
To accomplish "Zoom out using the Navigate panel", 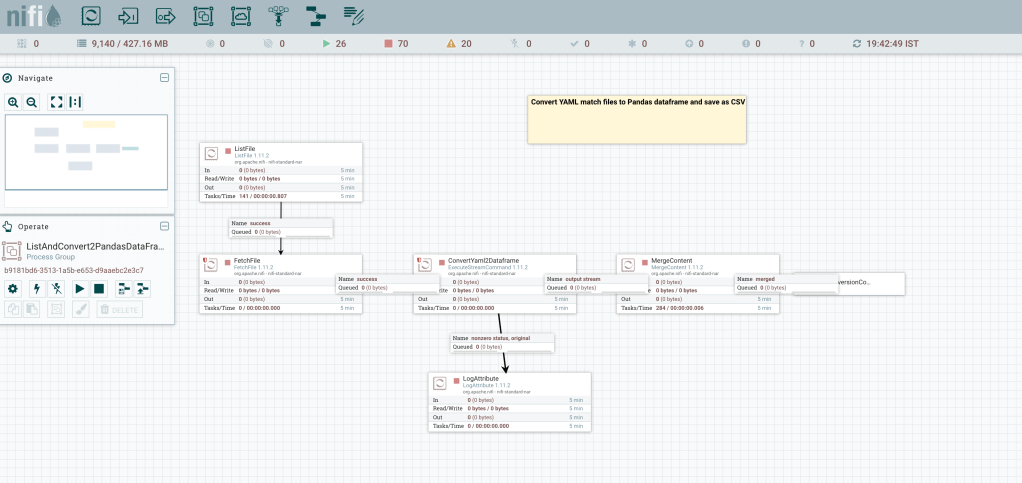I will click(31, 102).
